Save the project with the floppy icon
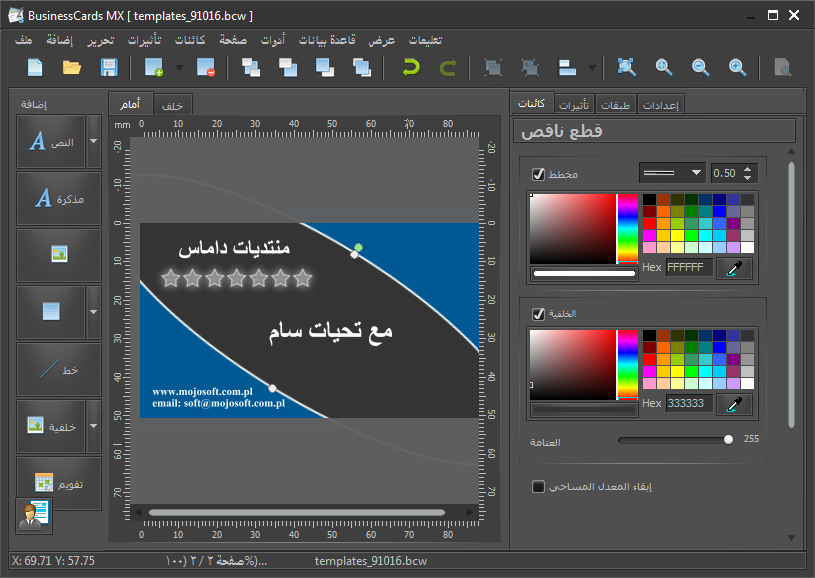Viewport: 815px width, 578px height. coord(109,68)
